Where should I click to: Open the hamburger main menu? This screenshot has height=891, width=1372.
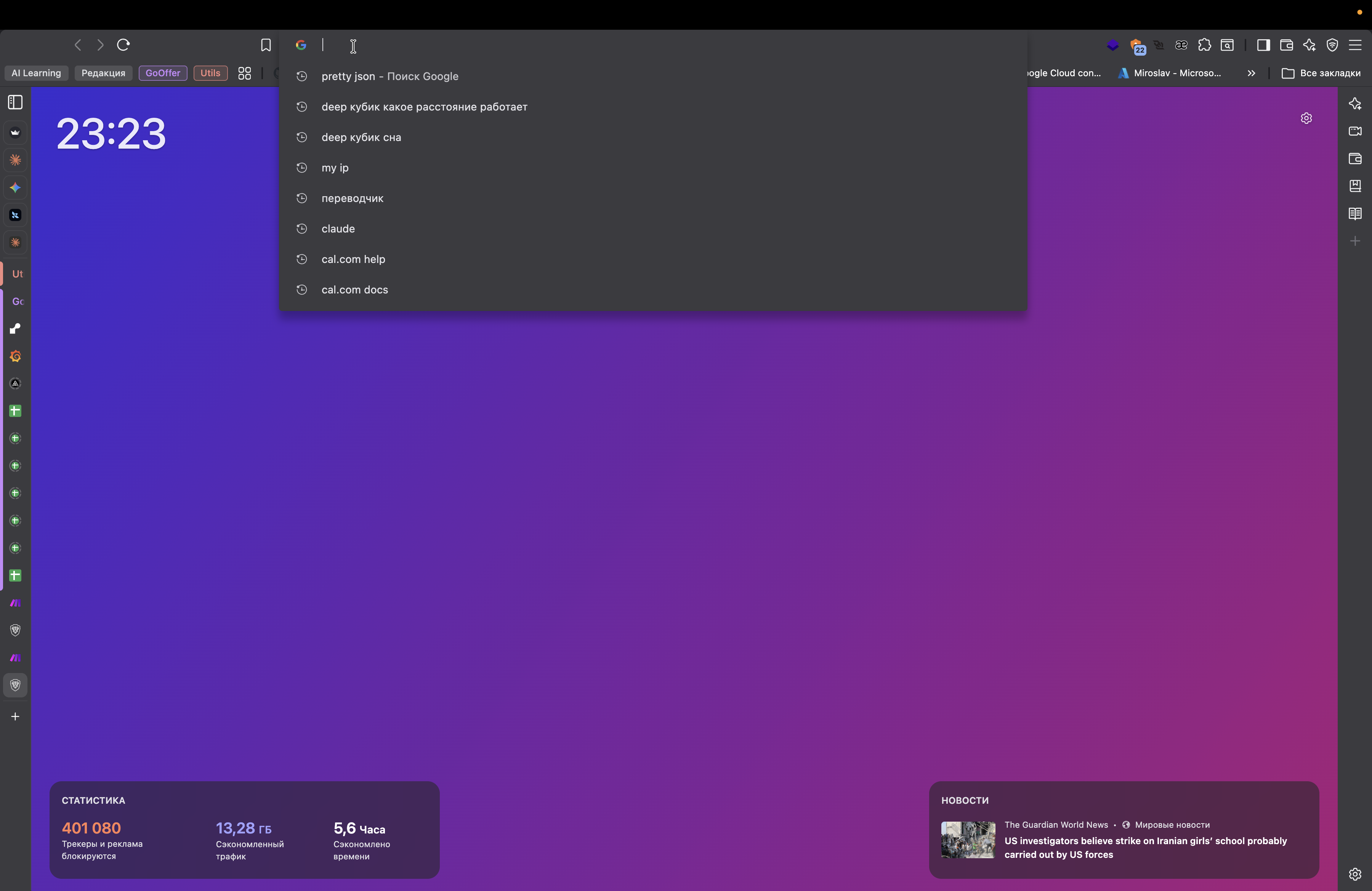coord(1355,45)
